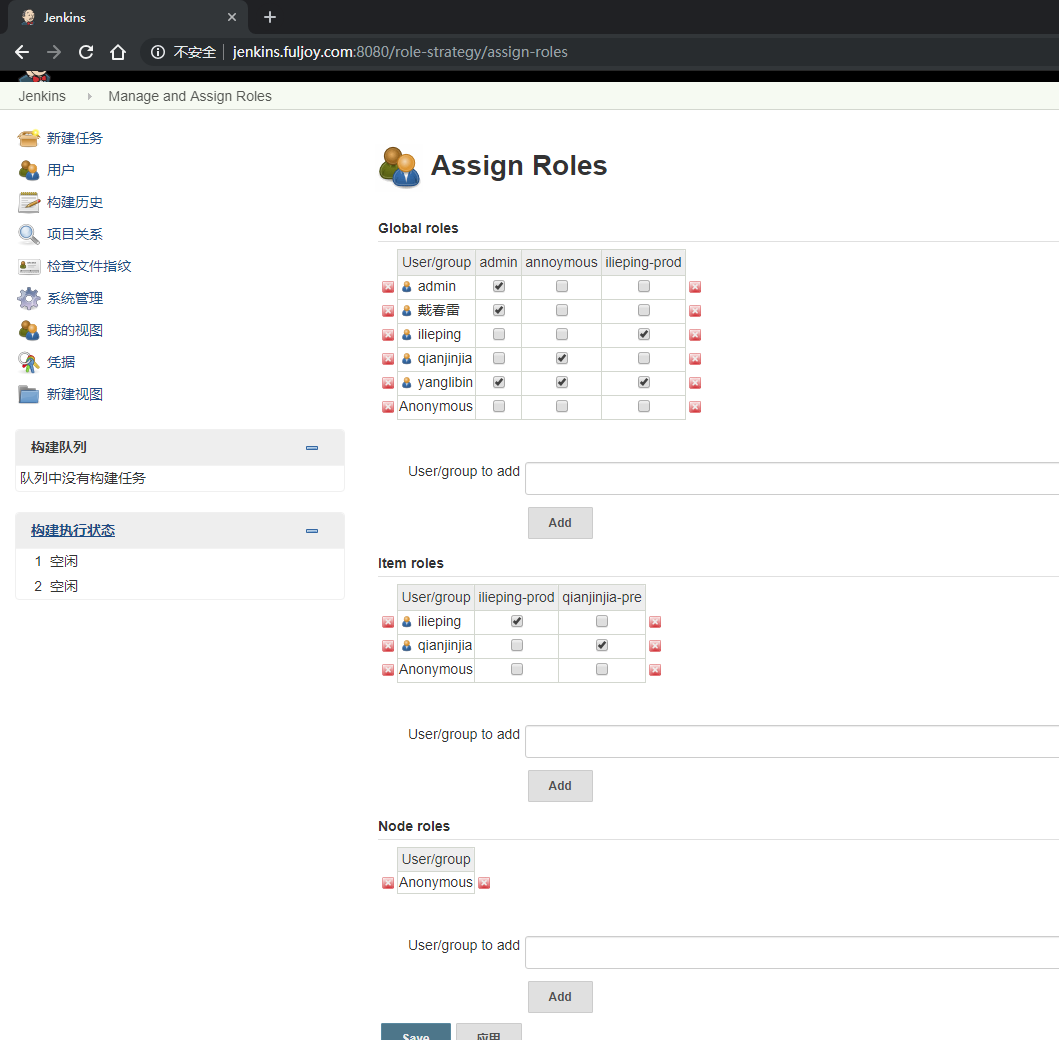
Task: Focus Item roles User/group to add field
Action: (x=792, y=742)
